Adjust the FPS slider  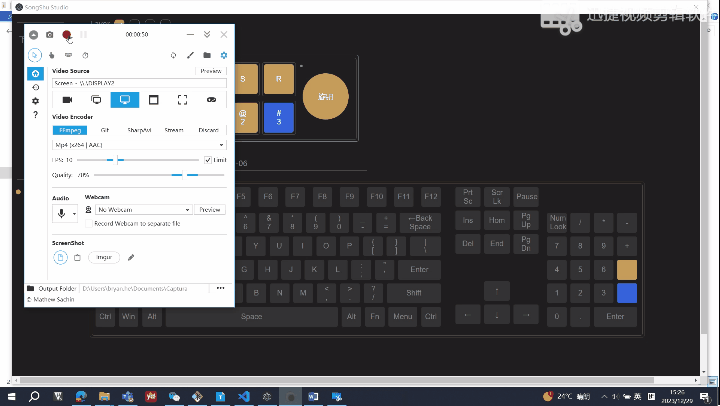click(x=138, y=160)
